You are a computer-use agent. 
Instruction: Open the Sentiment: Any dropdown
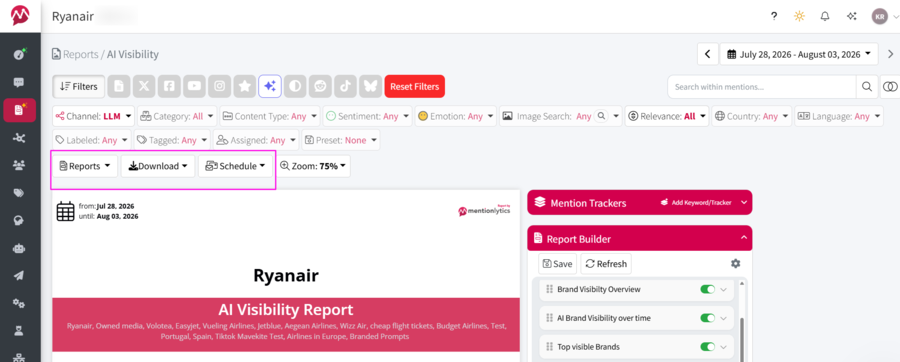(367, 116)
